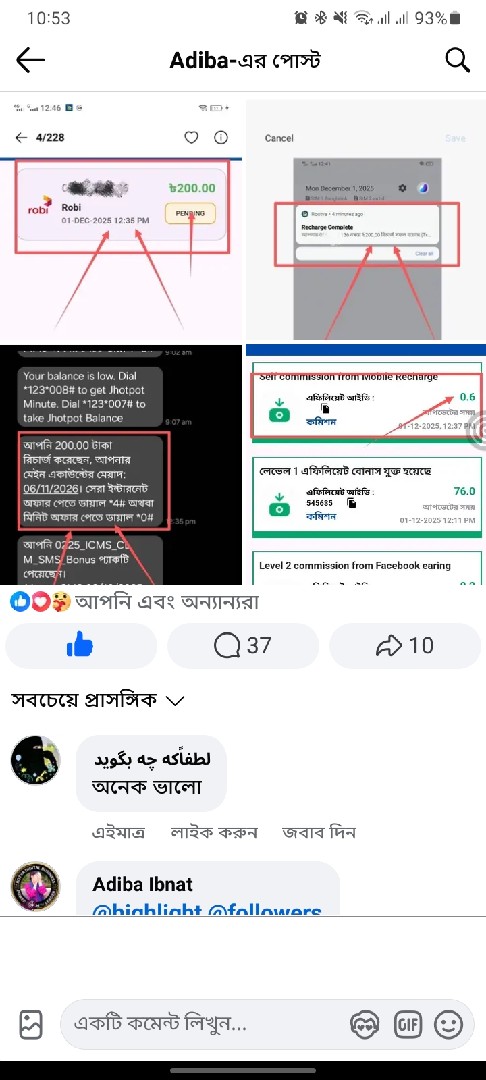486x1080 pixels.
Task: Open the avatar sticker icon in the comment bar
Action: [x=364, y=1025]
